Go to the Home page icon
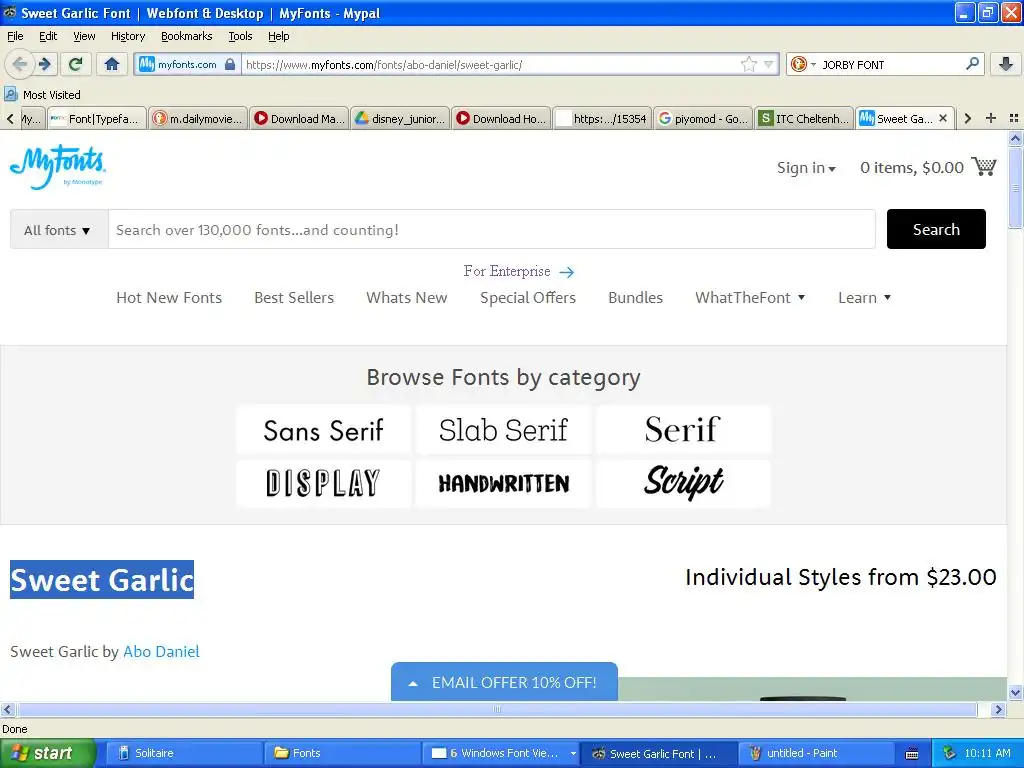The height and width of the screenshot is (768, 1024). click(112, 64)
